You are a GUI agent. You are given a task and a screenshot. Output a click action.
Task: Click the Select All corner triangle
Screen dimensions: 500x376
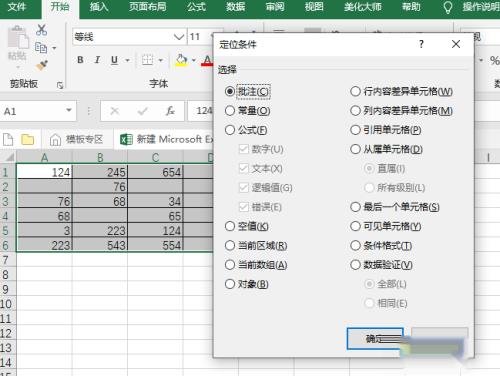coord(9,157)
